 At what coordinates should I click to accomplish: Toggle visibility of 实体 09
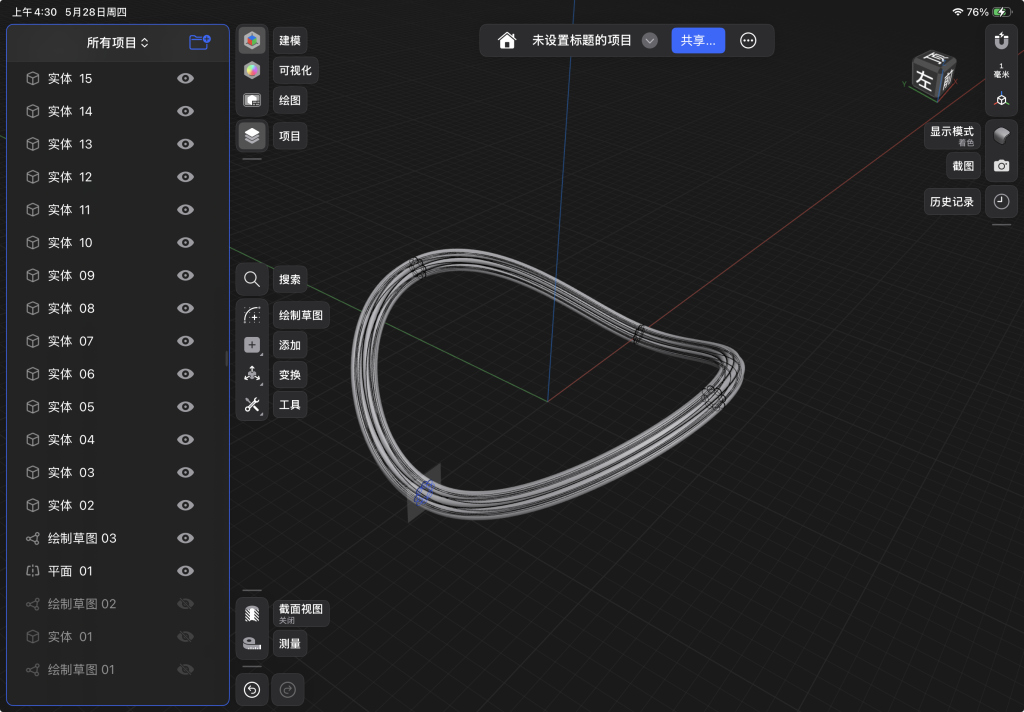(185, 276)
